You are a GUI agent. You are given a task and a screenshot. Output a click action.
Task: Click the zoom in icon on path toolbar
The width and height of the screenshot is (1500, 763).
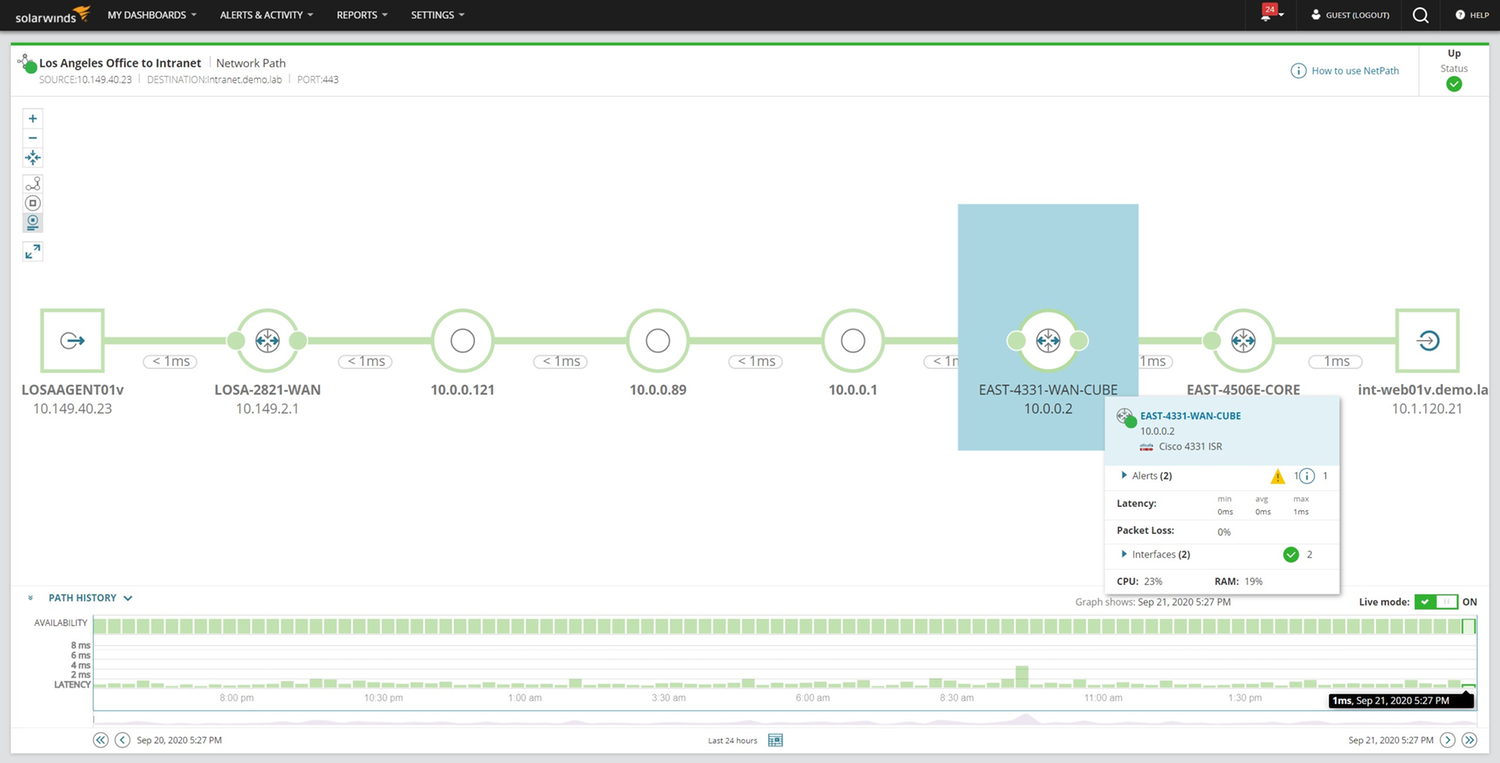pyautogui.click(x=32, y=118)
